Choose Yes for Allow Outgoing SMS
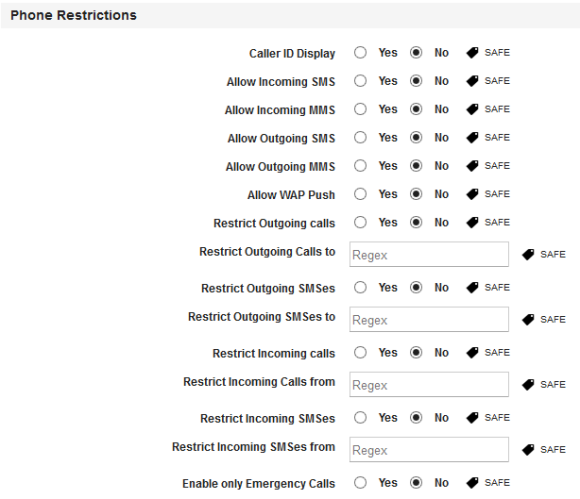The height and width of the screenshot is (499, 580). (x=360, y=138)
